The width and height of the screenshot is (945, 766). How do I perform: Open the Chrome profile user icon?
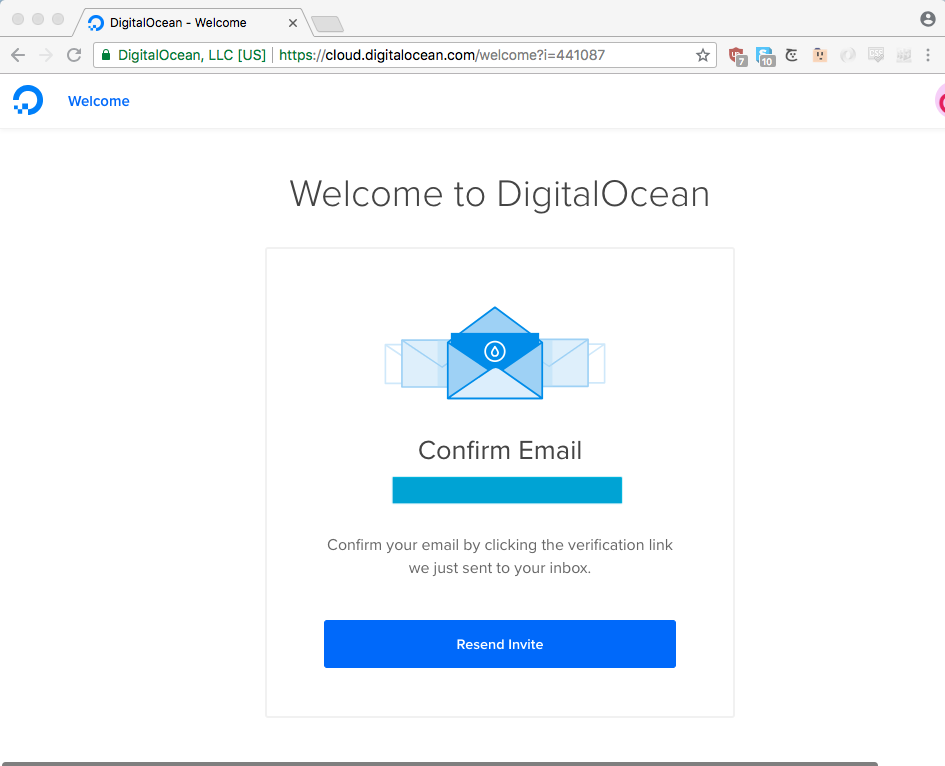(927, 19)
